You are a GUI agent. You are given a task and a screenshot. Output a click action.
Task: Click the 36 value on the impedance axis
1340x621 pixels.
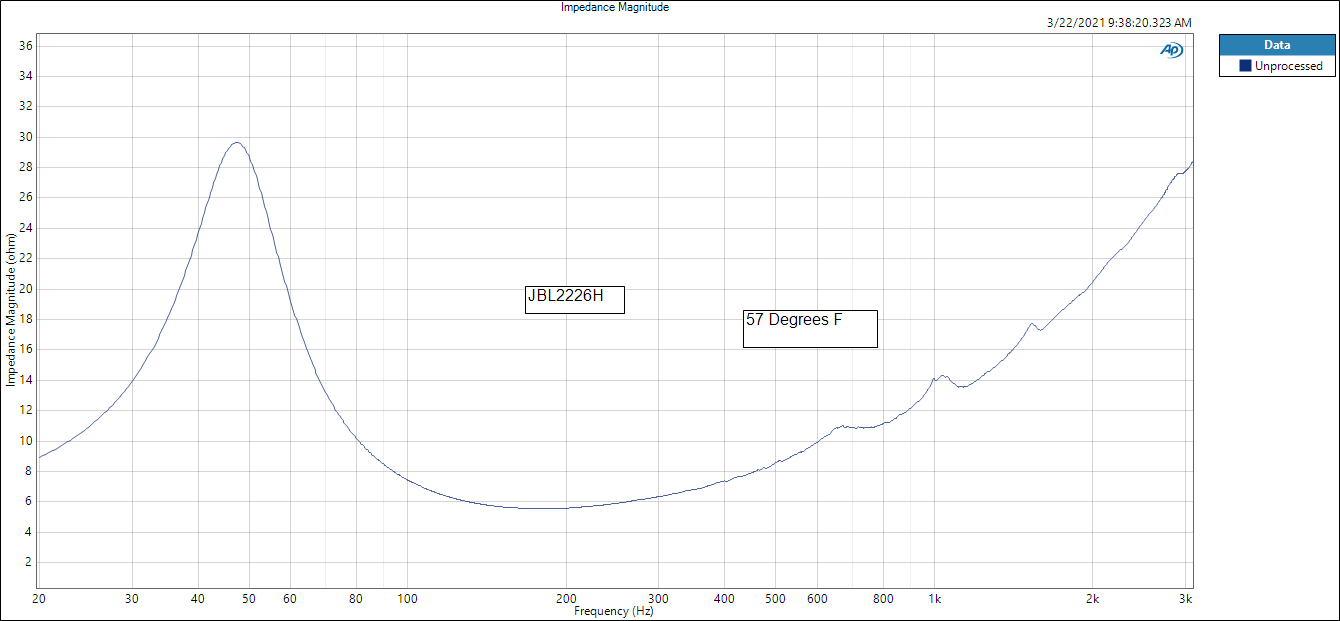point(26,46)
